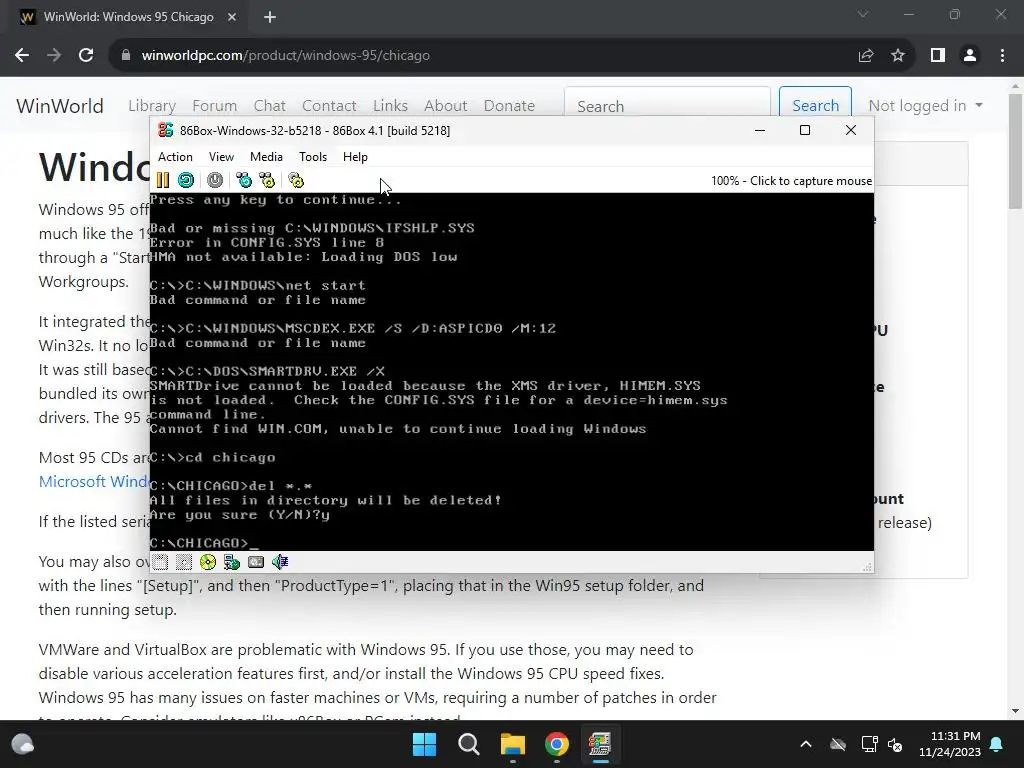This screenshot has height=768, width=1024.
Task: Click the CD-ROM drive status icon
Action: click(208, 562)
